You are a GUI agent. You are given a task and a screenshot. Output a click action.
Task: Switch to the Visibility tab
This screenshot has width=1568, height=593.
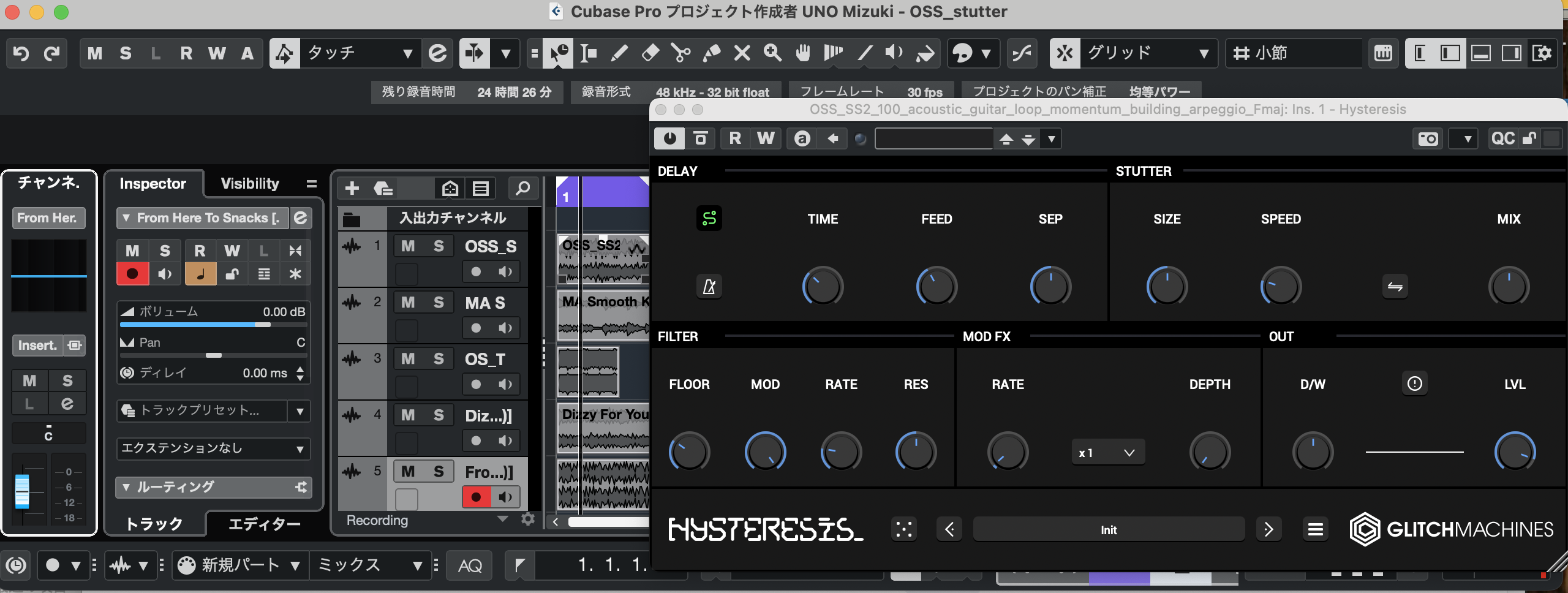click(250, 184)
